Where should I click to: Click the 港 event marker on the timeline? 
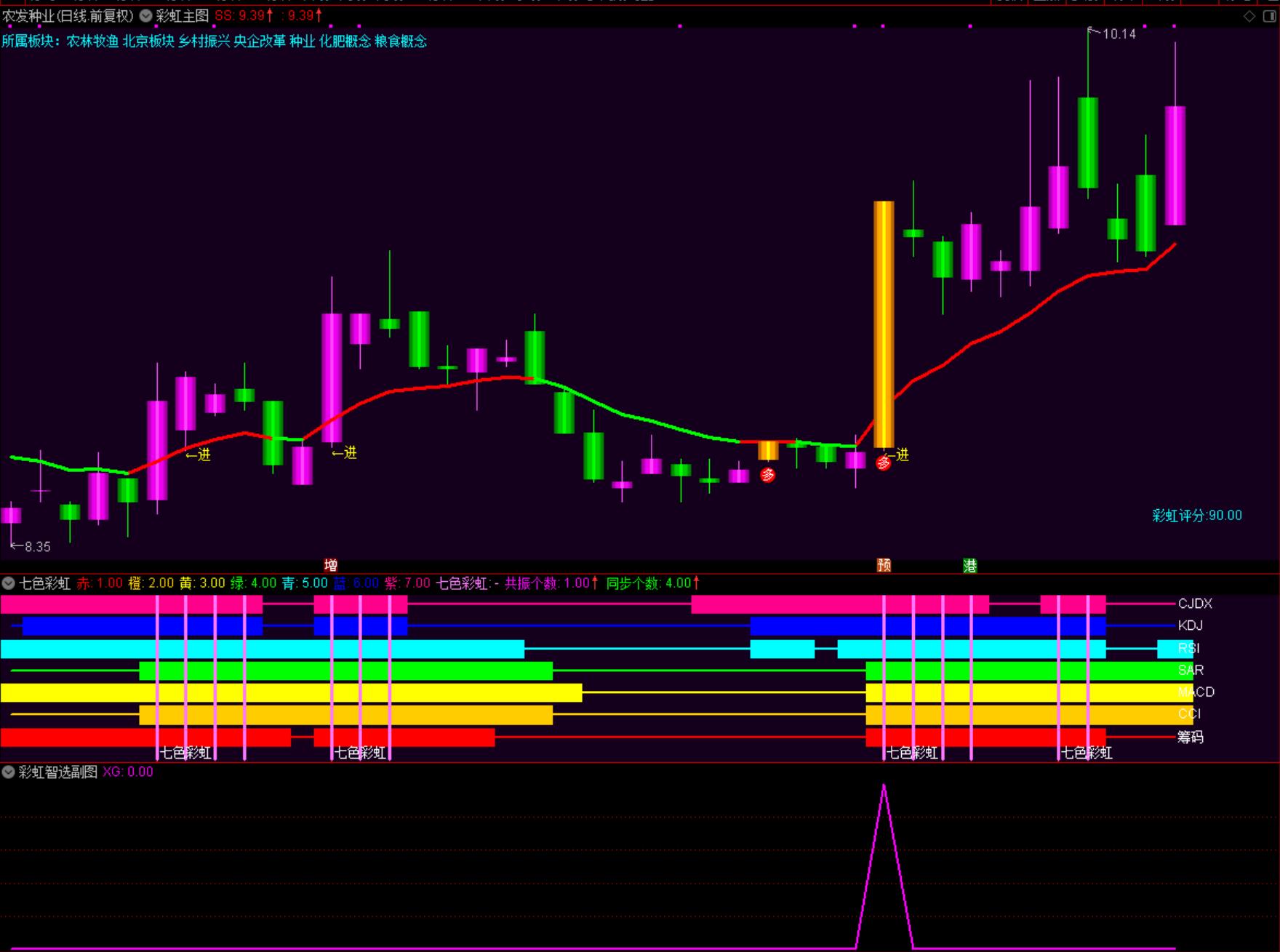point(969,565)
